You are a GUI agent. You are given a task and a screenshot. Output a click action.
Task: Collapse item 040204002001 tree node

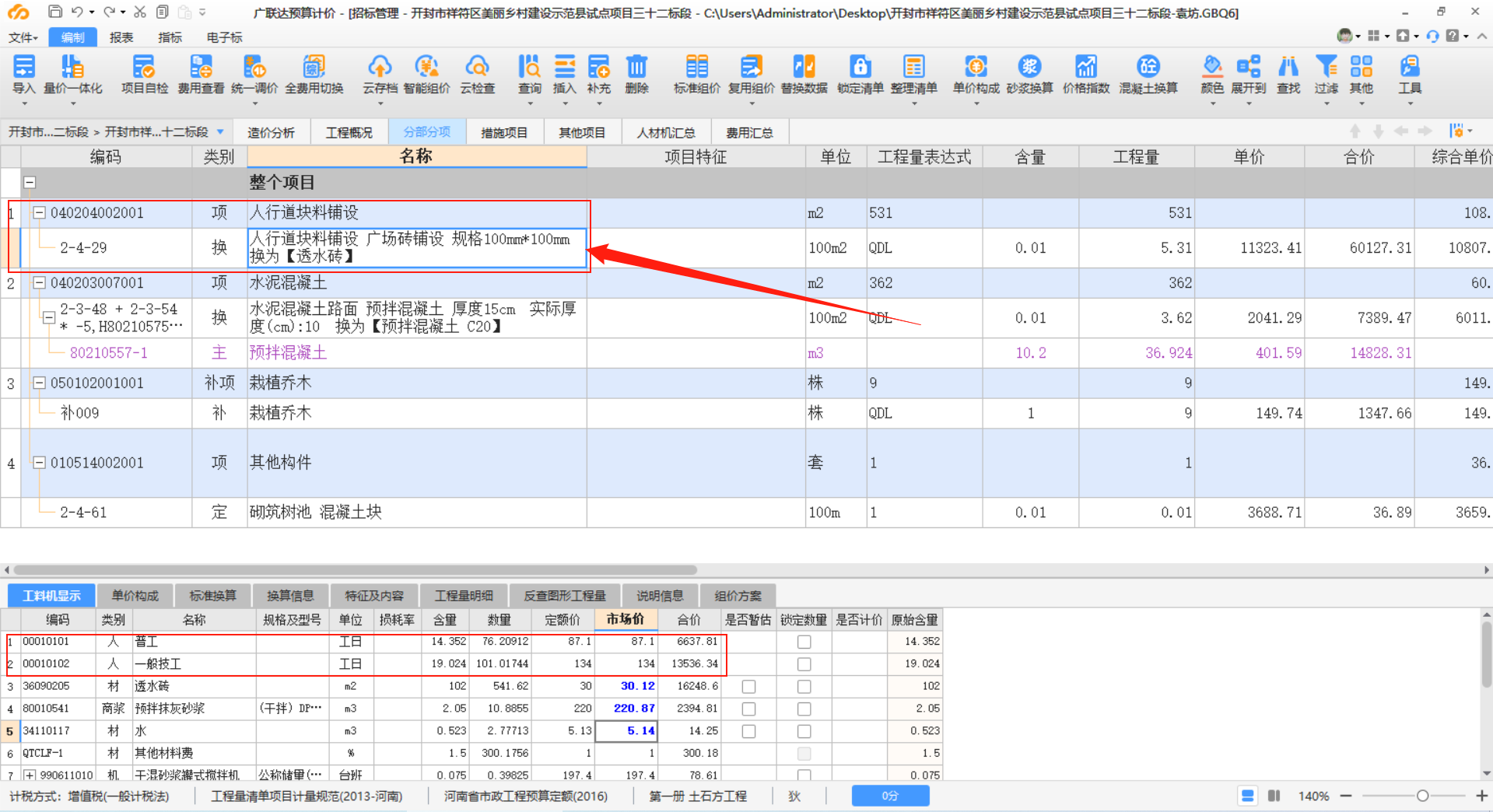click(39, 212)
